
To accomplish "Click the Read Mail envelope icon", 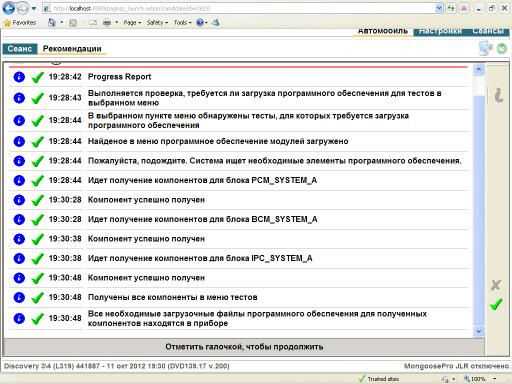I will (93, 23).
